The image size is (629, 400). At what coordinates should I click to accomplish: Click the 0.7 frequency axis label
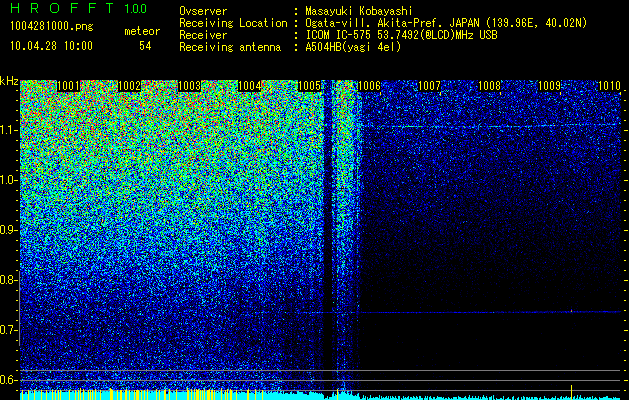[8, 330]
